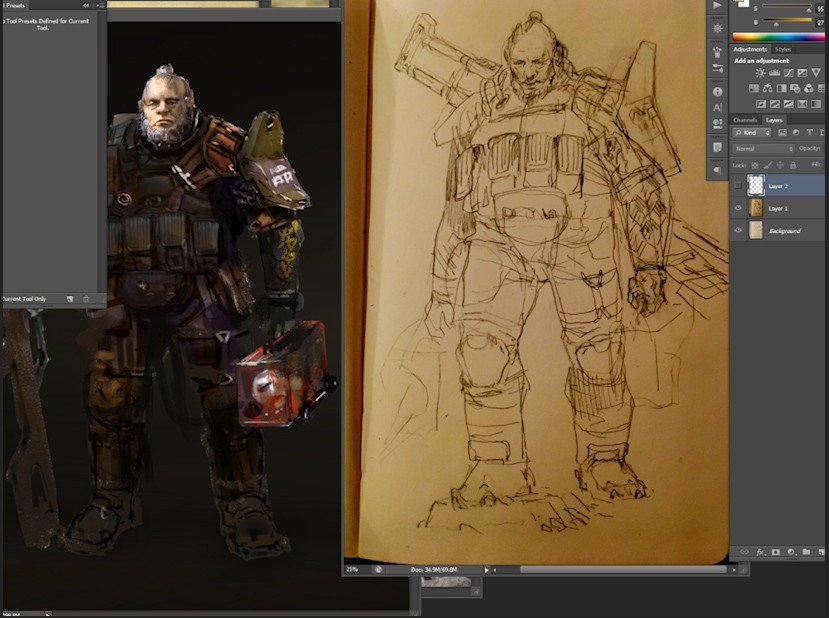Collapse the Tool Presets panel with double arrows
This screenshot has height=618, width=829.
click(x=86, y=5)
